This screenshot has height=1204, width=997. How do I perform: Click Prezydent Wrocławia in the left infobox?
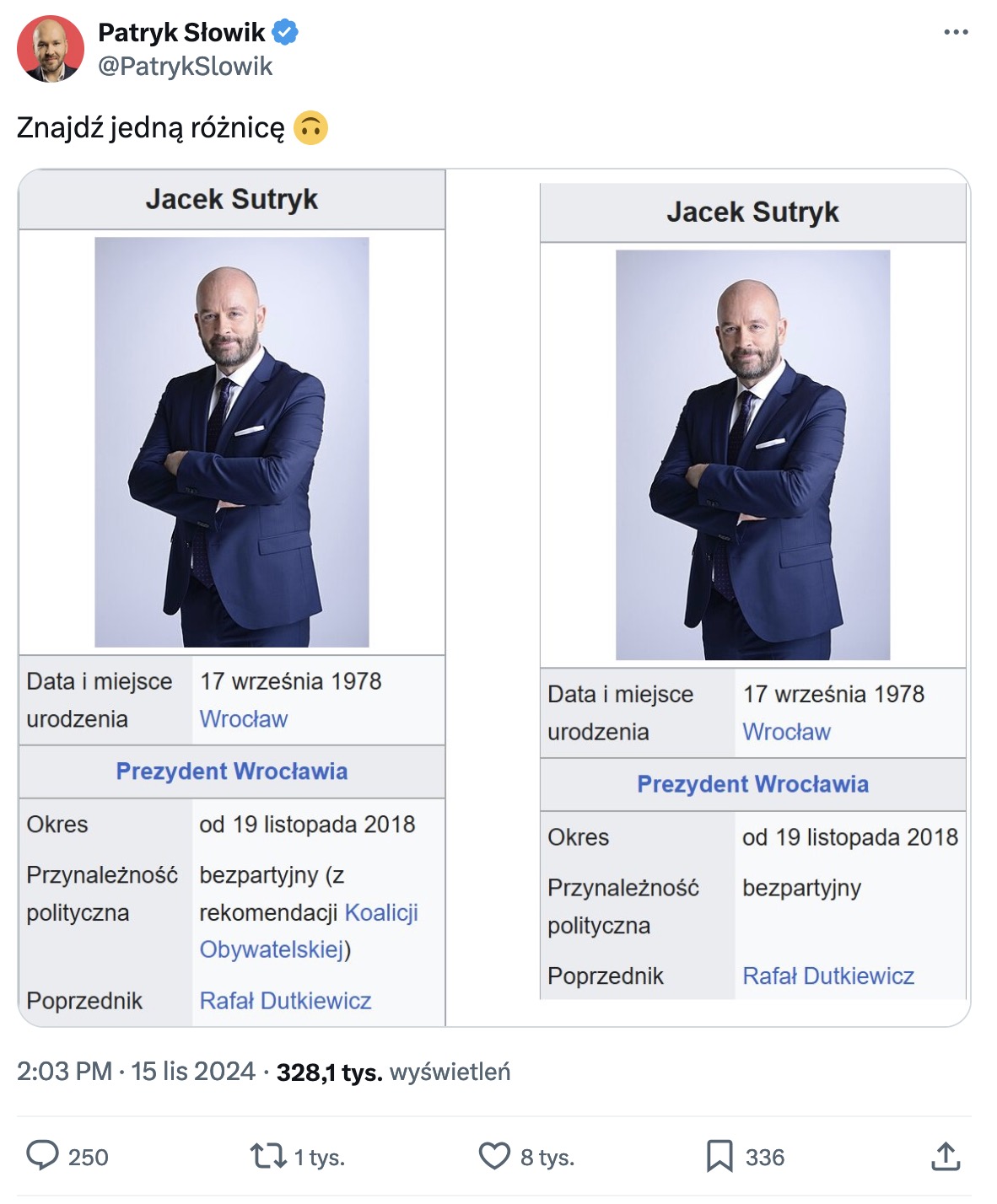[233, 771]
